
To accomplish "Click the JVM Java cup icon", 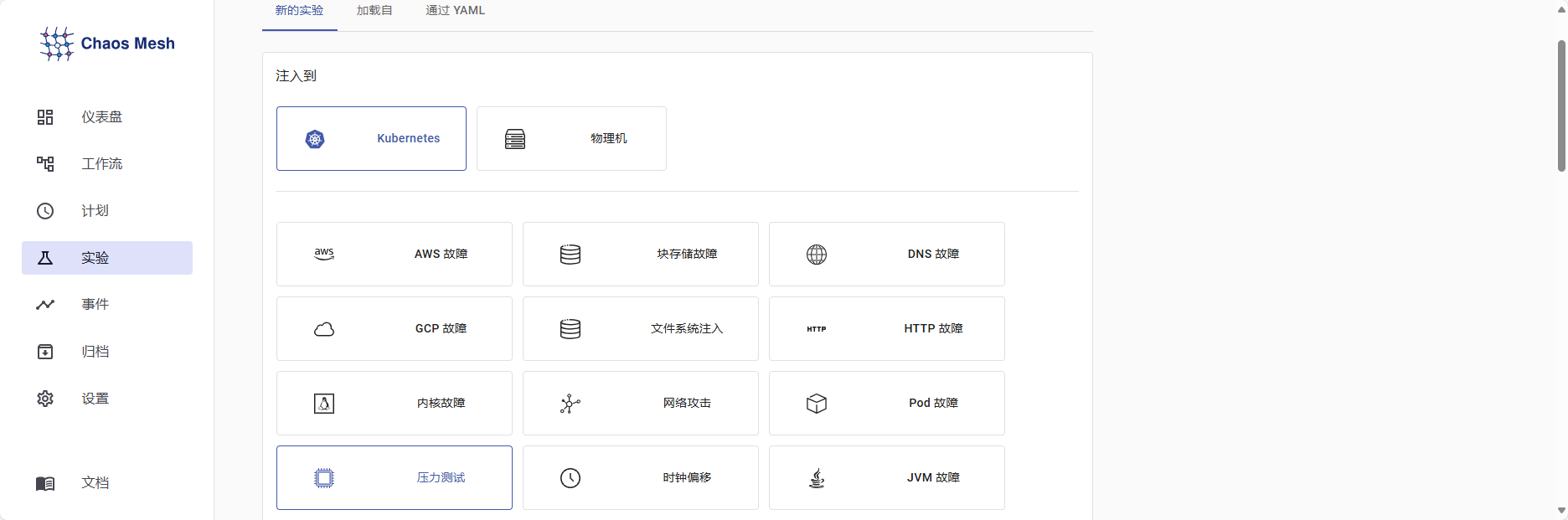I will tap(817, 478).
